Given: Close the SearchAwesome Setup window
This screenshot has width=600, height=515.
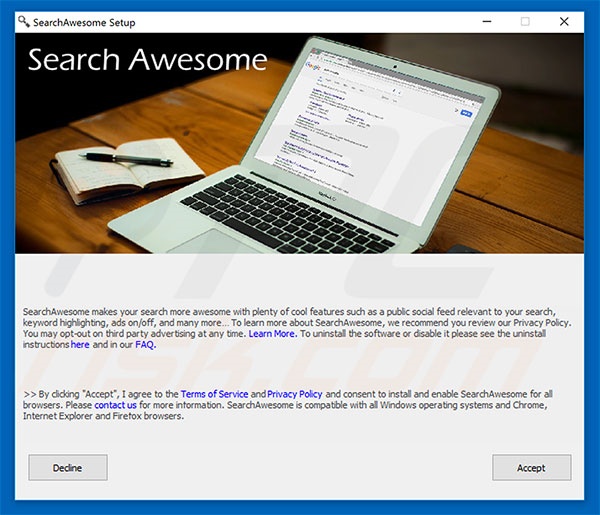Looking at the screenshot, I should [564, 21].
